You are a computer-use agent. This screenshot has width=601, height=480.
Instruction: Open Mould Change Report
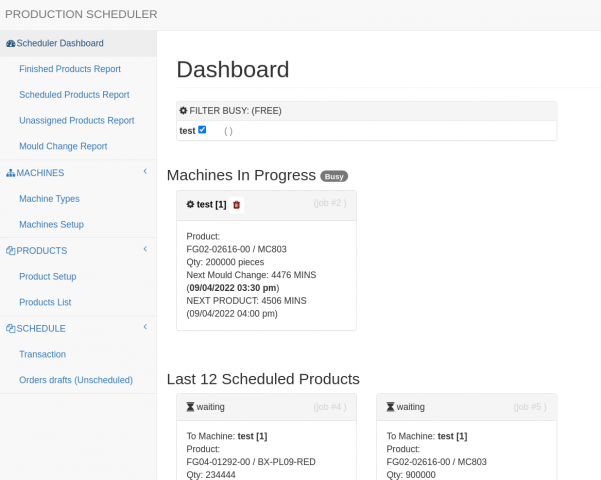[63, 146]
